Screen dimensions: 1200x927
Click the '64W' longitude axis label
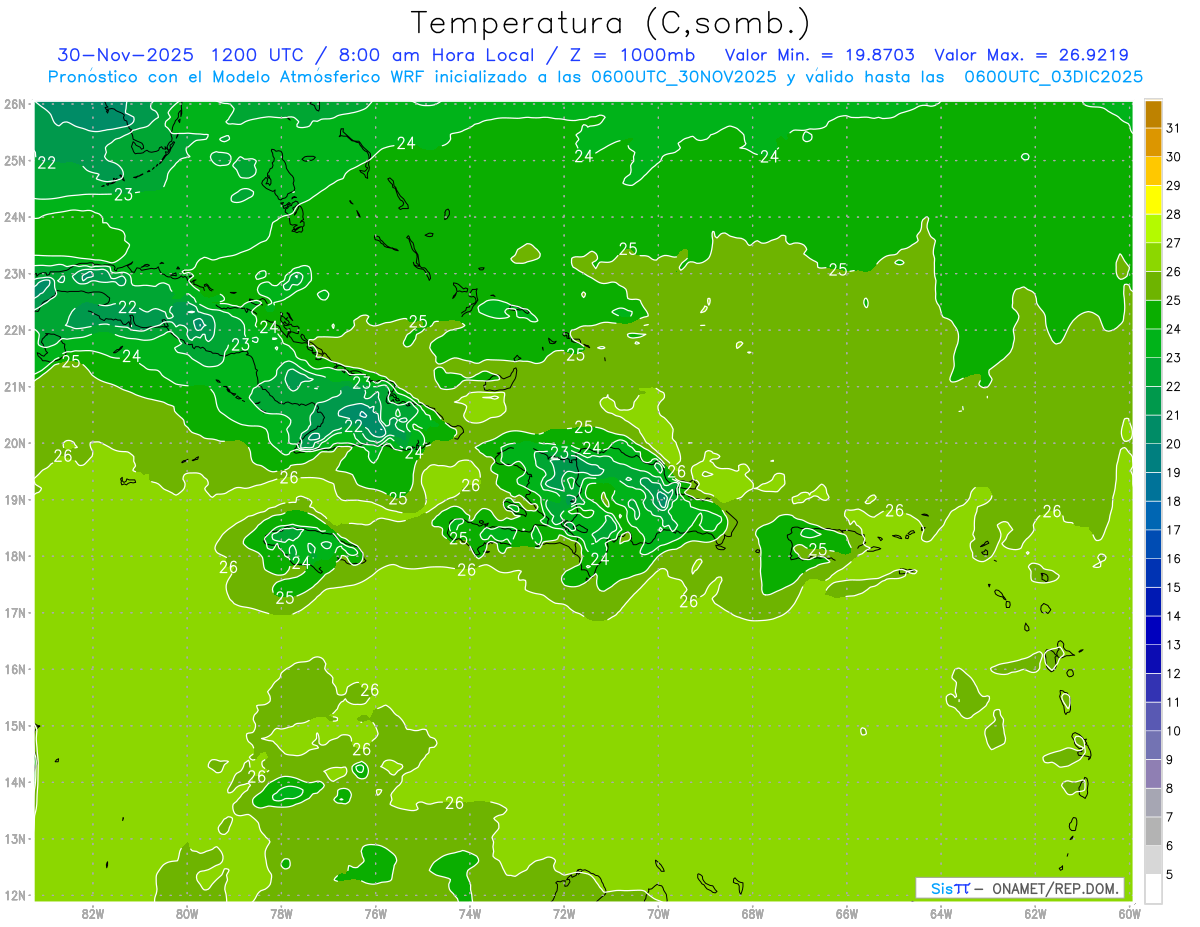[941, 913]
